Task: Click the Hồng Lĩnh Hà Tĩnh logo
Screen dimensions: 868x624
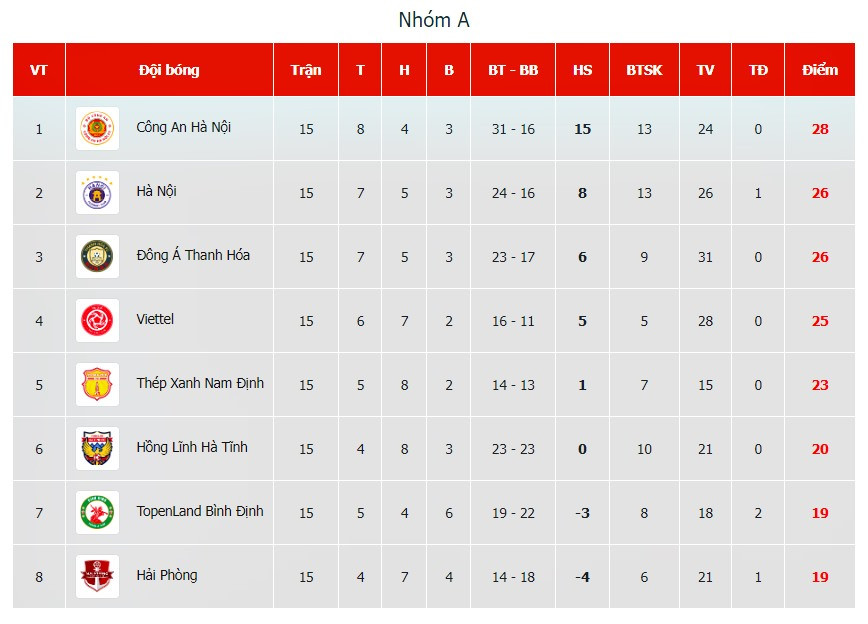Action: 97,449
